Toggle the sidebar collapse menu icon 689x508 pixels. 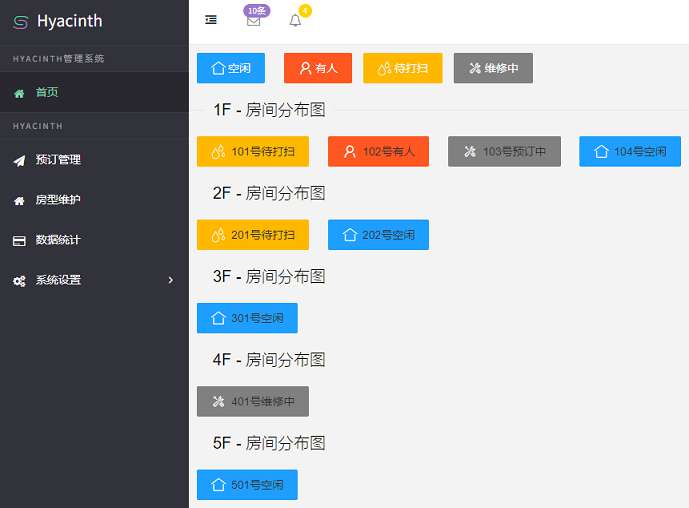pyautogui.click(x=211, y=20)
